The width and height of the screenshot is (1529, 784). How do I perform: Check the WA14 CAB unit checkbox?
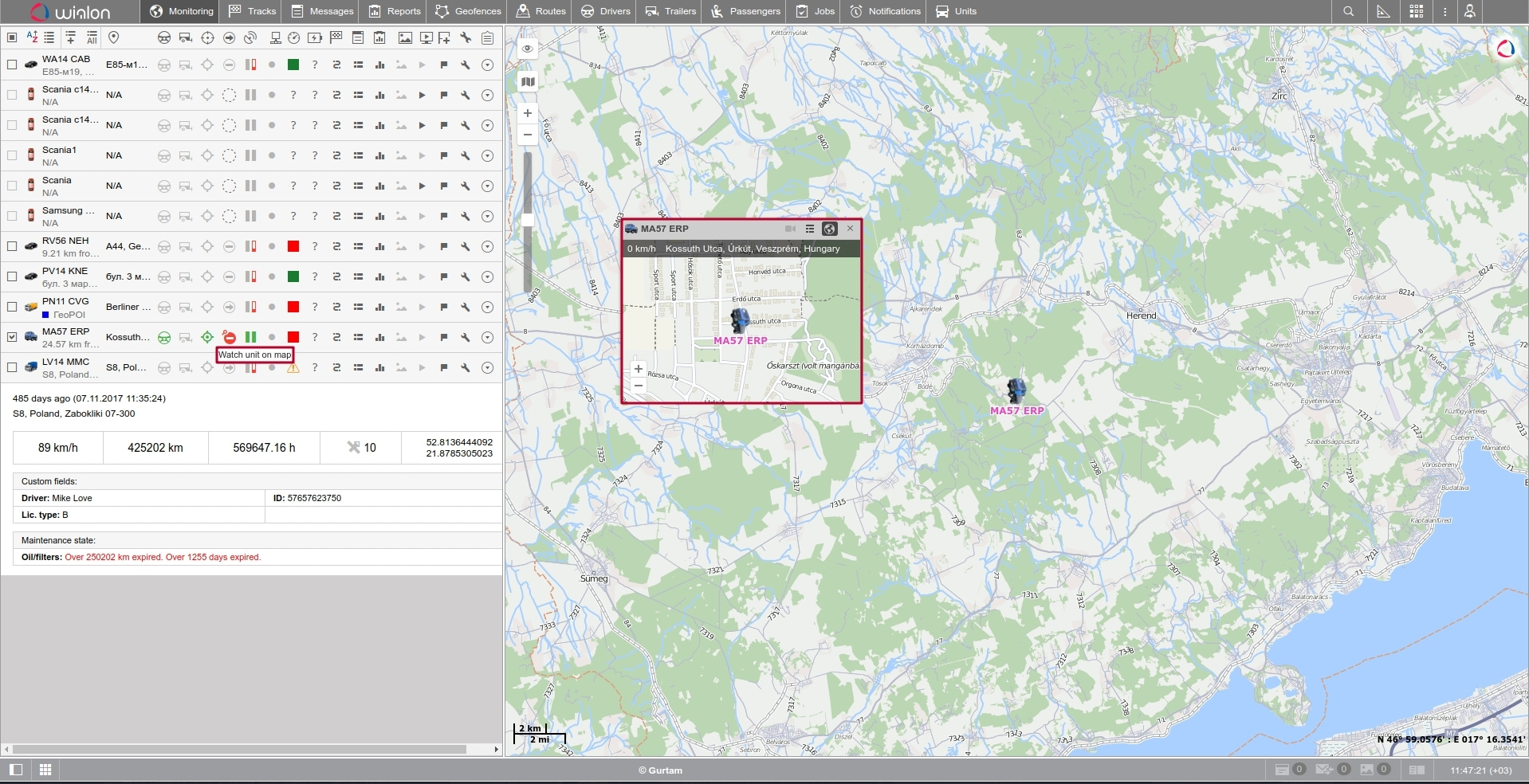point(12,65)
